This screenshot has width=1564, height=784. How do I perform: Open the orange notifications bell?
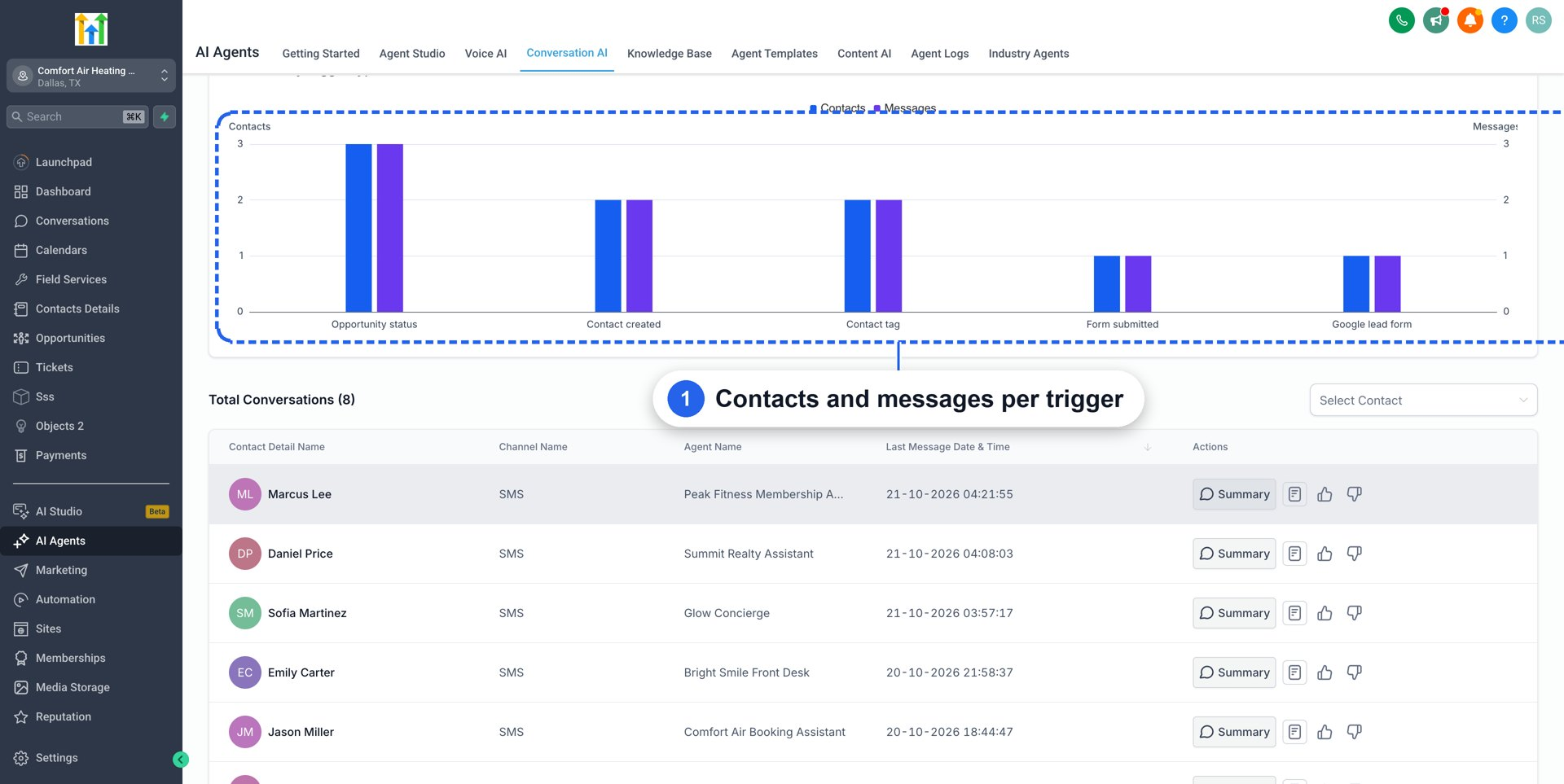click(x=1470, y=20)
